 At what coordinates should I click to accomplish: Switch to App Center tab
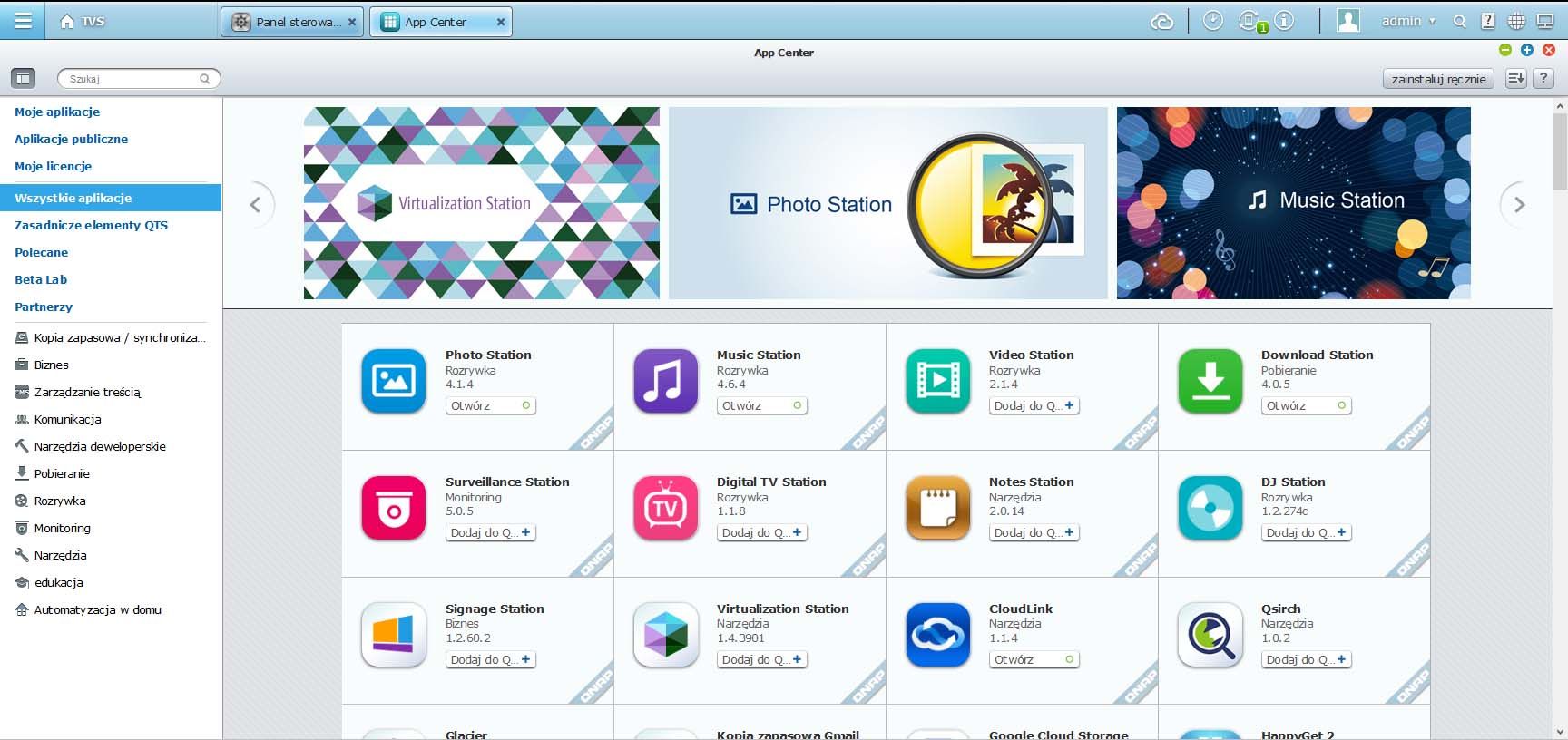click(x=440, y=22)
